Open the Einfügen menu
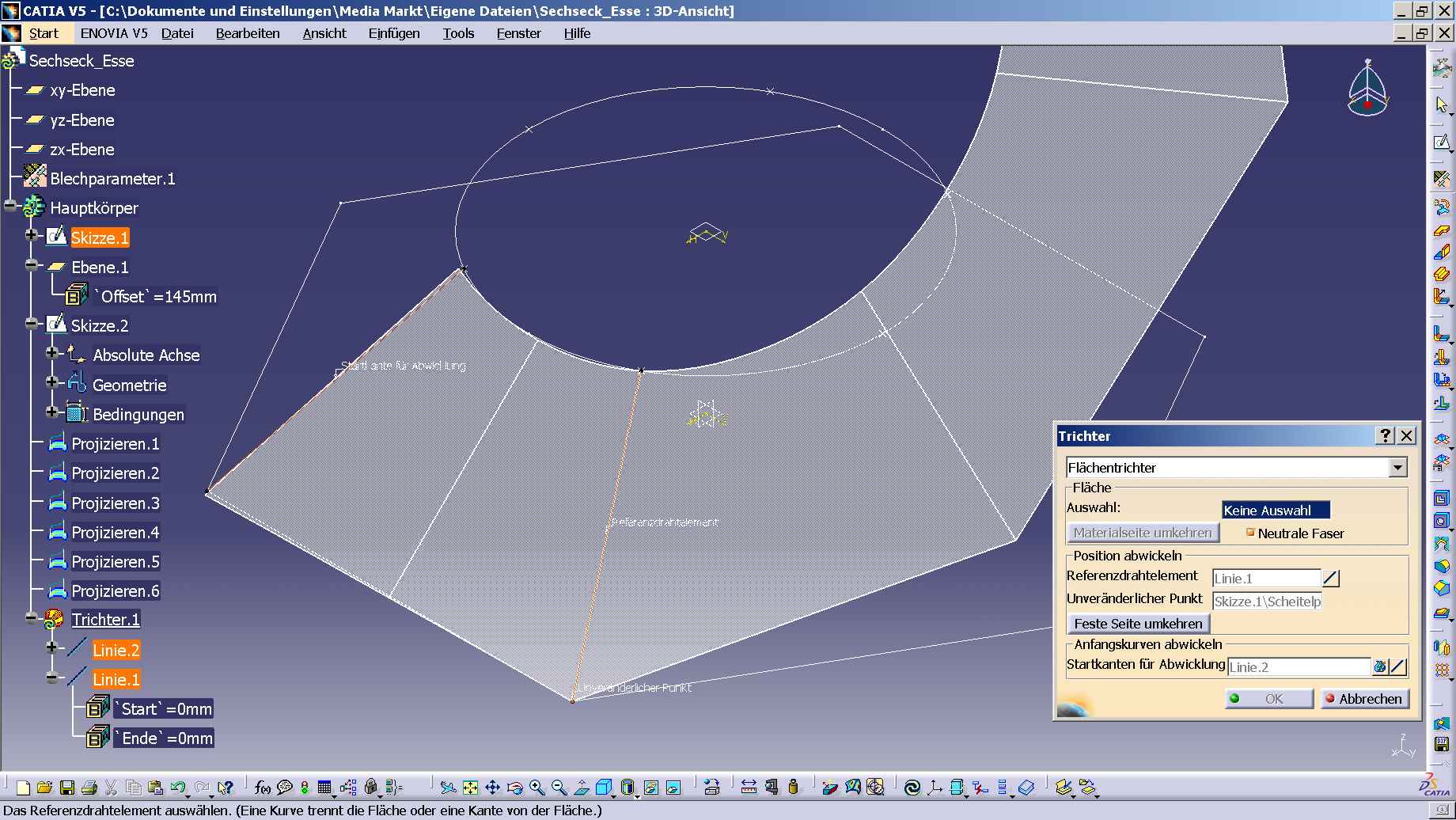 (394, 33)
